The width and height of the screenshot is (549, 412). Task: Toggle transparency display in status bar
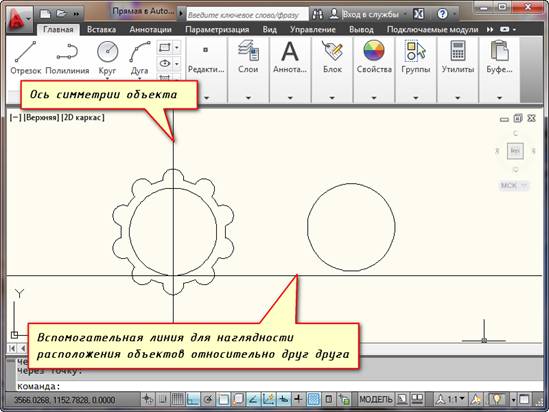(x=314, y=399)
